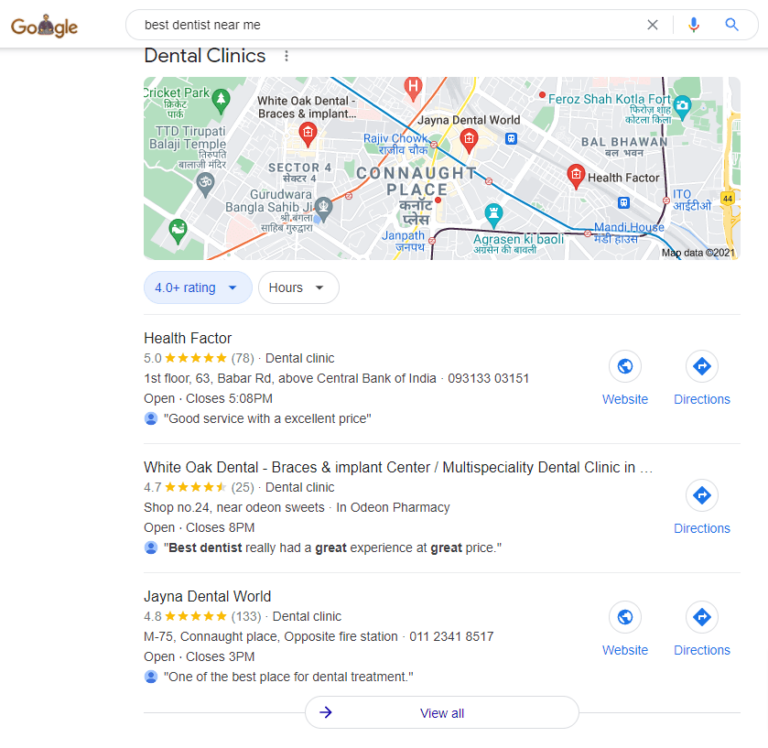Click Health Factor red map marker
Viewport: 768px width, 748px height.
point(576,176)
